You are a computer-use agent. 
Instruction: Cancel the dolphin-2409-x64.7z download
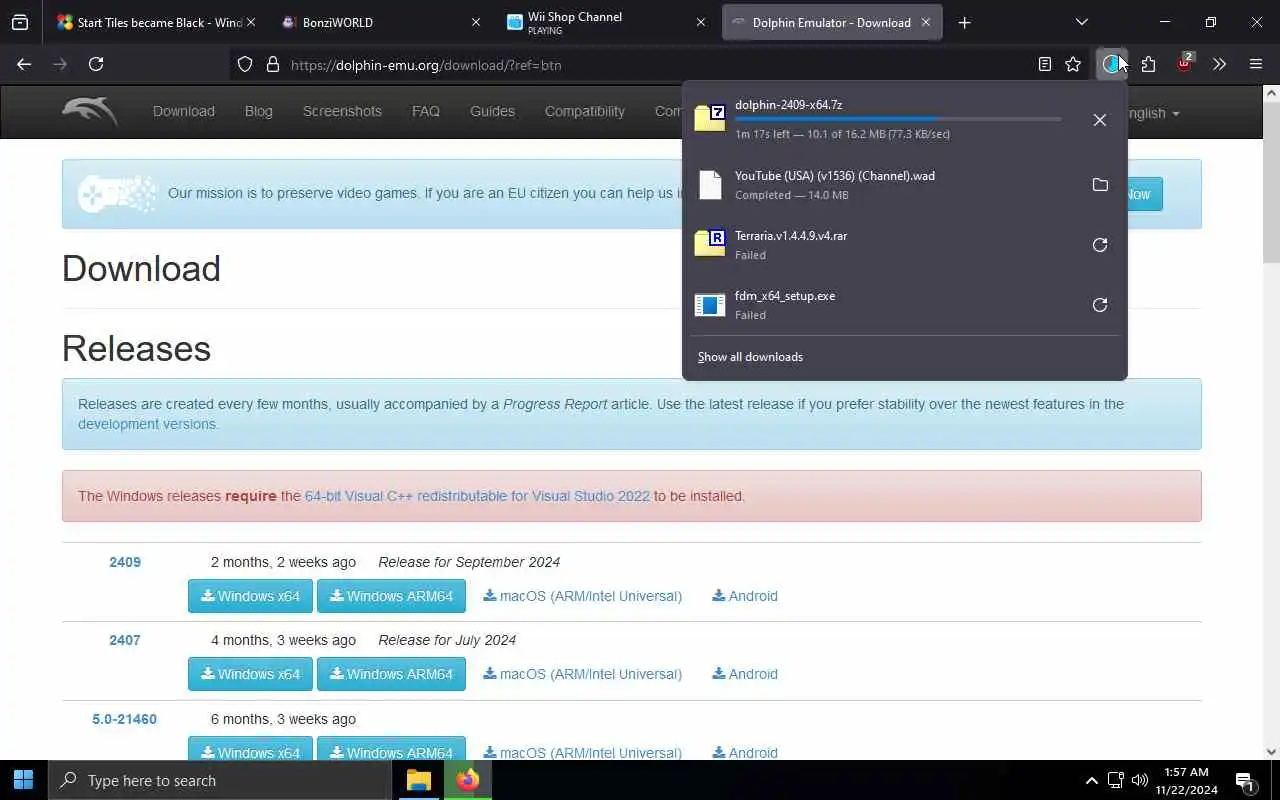pos(1099,120)
